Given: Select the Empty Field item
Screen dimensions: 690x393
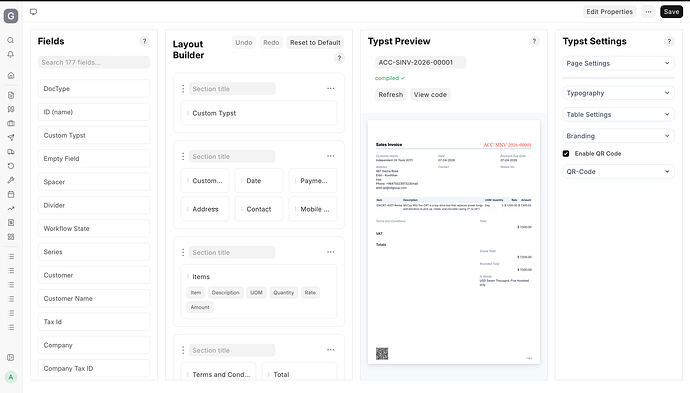Looking at the screenshot, I should pos(94,158).
